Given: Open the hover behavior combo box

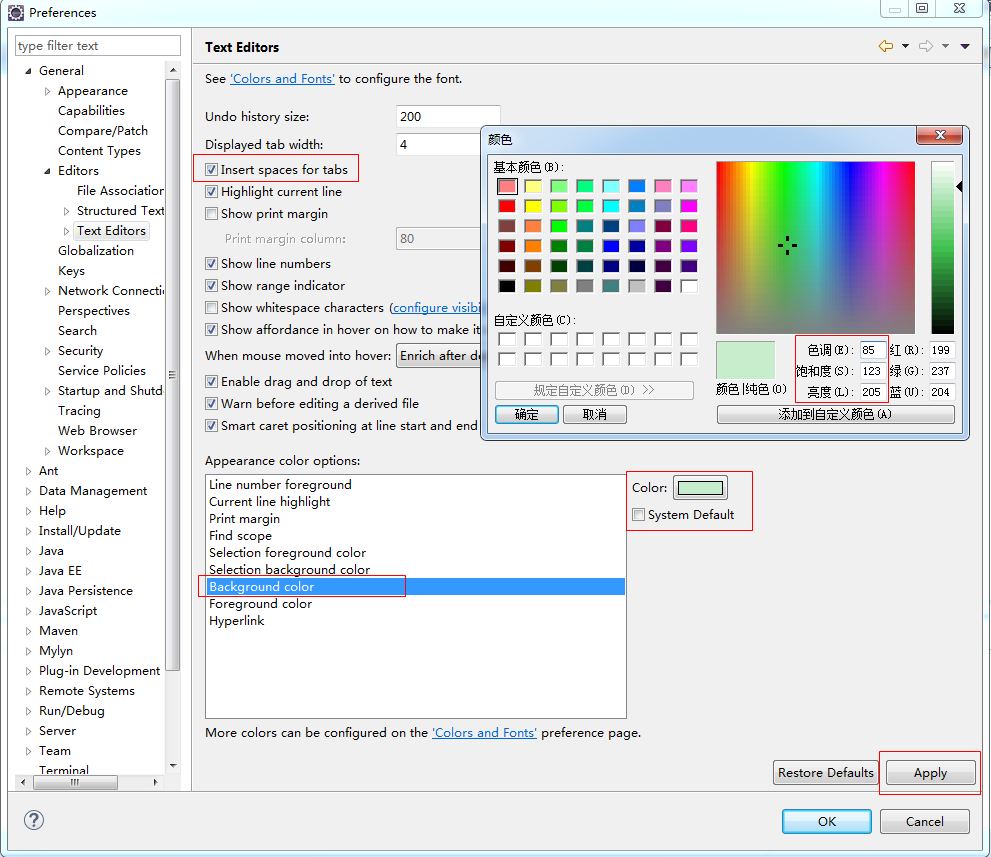Looking at the screenshot, I should click(439, 356).
